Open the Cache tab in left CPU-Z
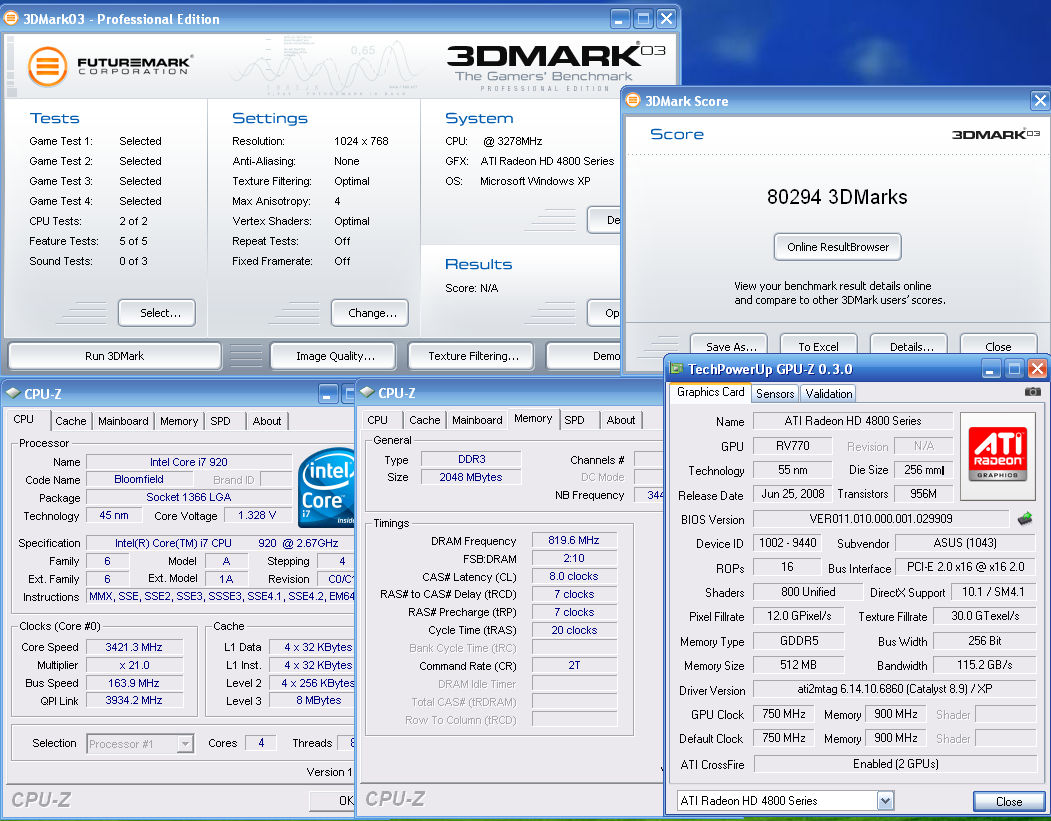The width and height of the screenshot is (1051, 821). 70,421
